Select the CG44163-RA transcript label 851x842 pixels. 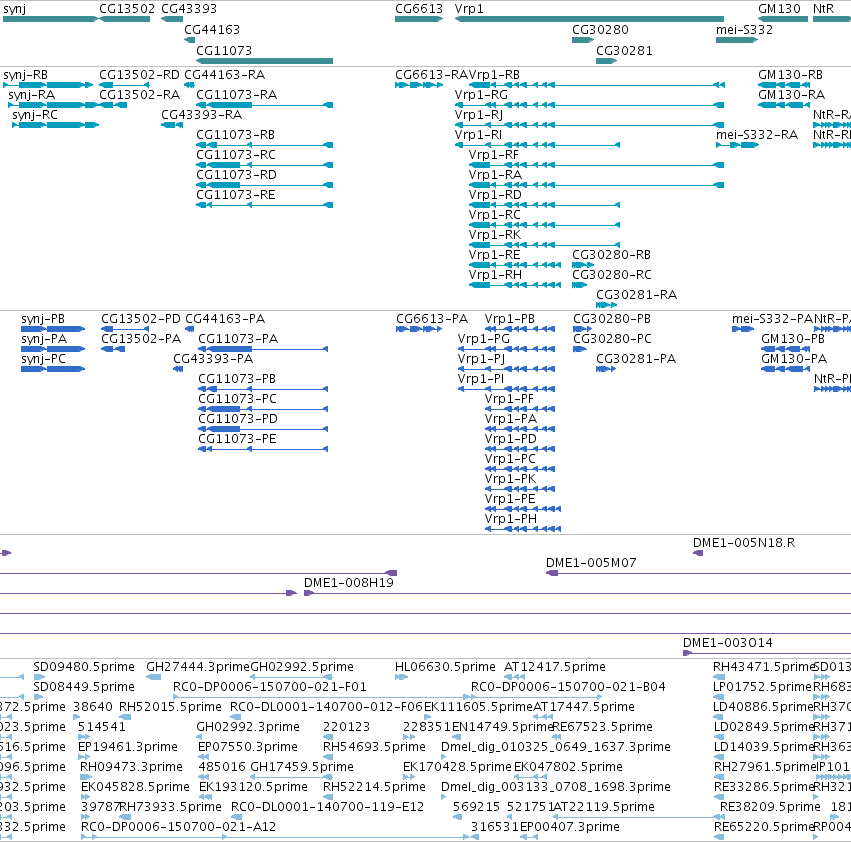tap(225, 74)
